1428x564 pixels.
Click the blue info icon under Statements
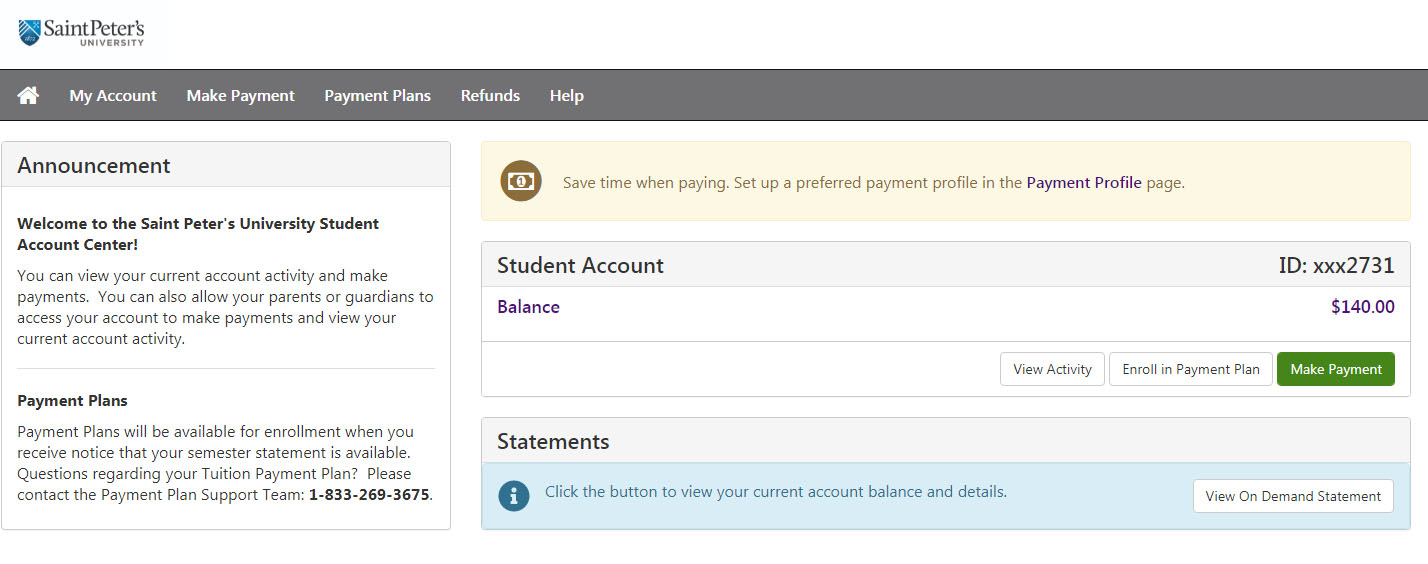click(x=514, y=495)
